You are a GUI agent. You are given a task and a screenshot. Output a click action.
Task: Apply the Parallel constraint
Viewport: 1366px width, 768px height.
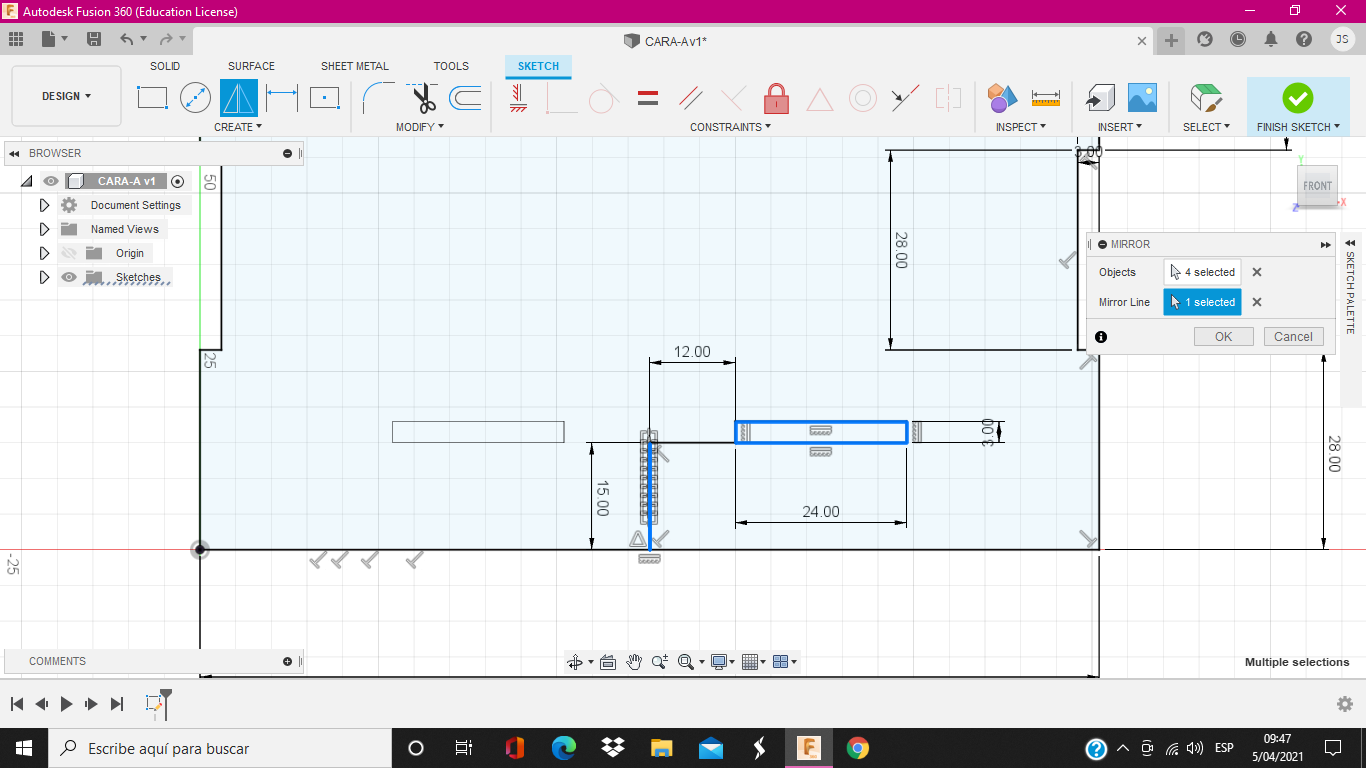point(691,98)
